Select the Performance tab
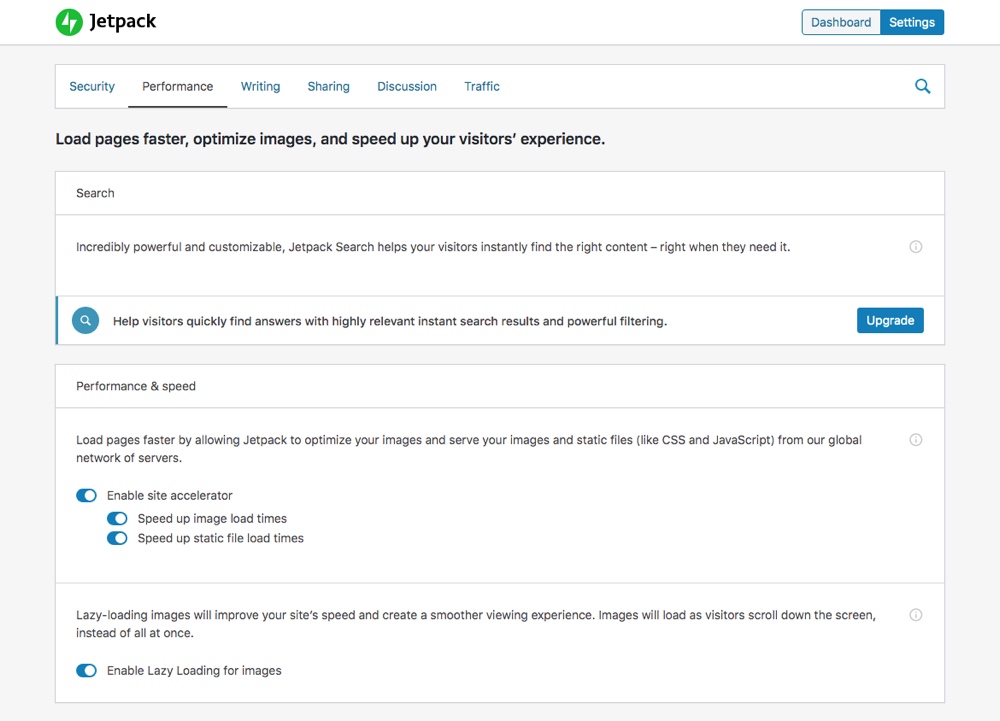The width and height of the screenshot is (1000, 721). point(177,86)
